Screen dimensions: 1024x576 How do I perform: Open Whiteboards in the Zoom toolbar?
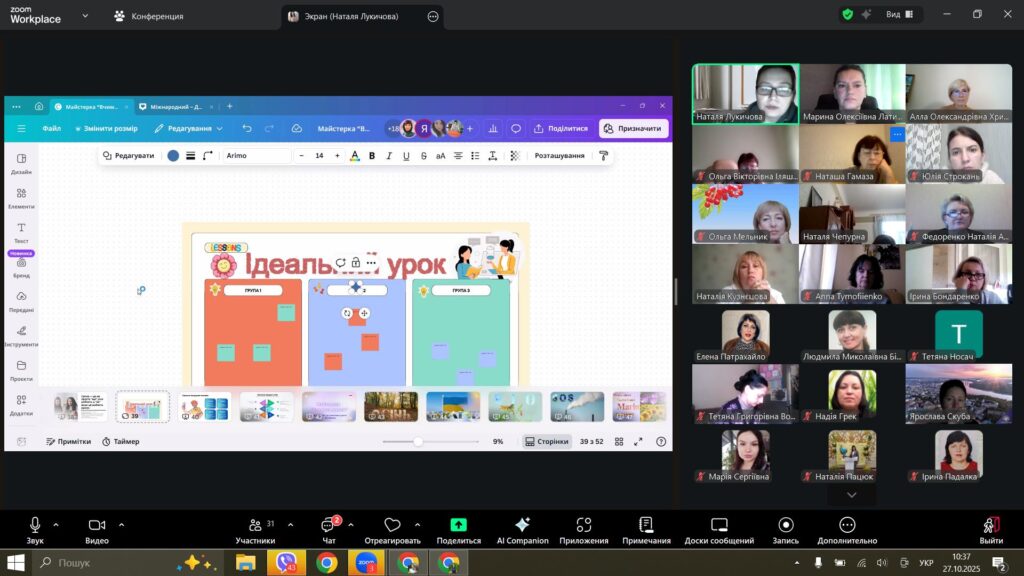[x=718, y=525]
